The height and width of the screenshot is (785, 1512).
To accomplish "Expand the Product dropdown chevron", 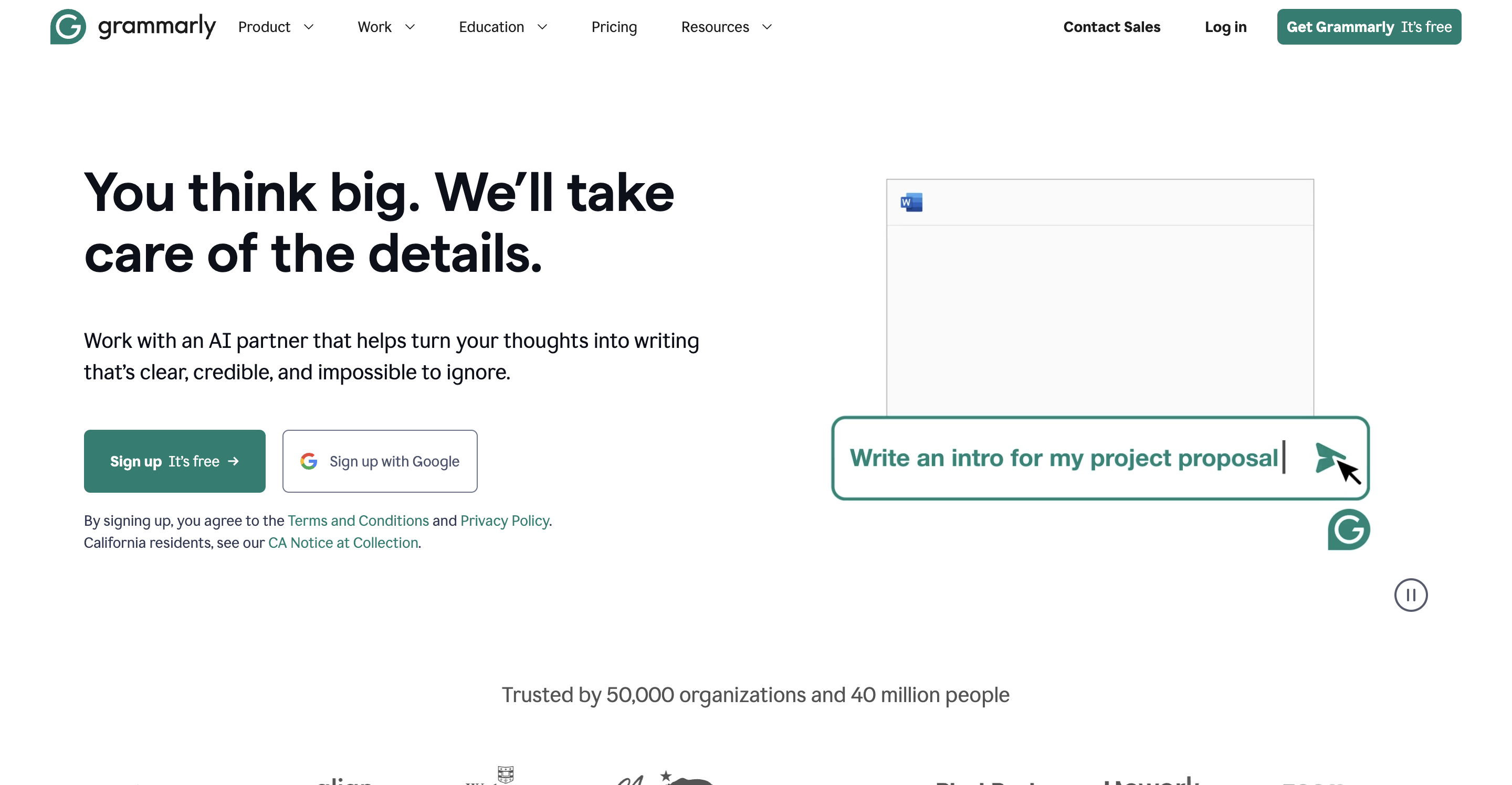I will click(309, 27).
